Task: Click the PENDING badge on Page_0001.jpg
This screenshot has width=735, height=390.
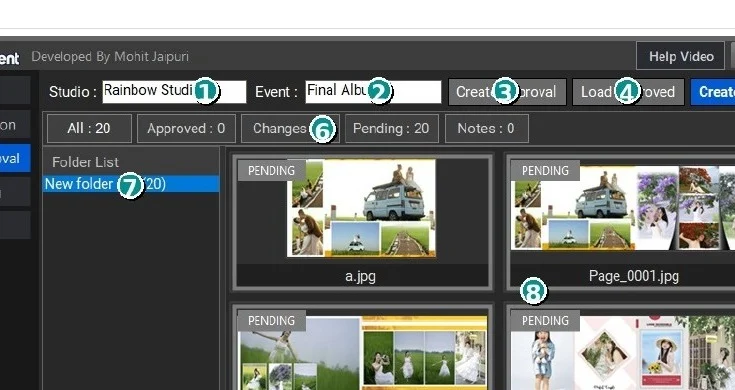Action: (545, 171)
